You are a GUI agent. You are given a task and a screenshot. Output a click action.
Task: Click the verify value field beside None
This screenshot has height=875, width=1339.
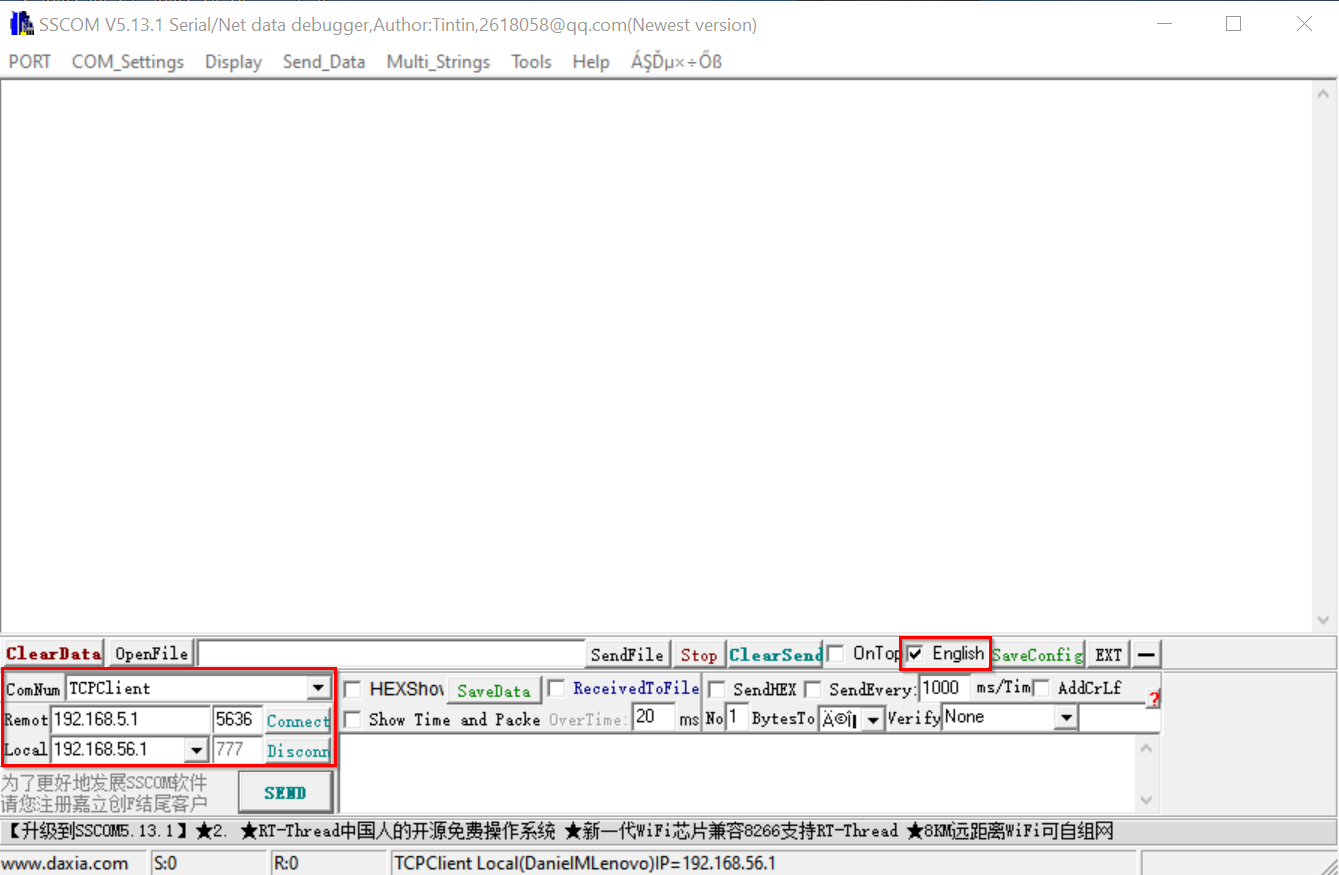1119,718
